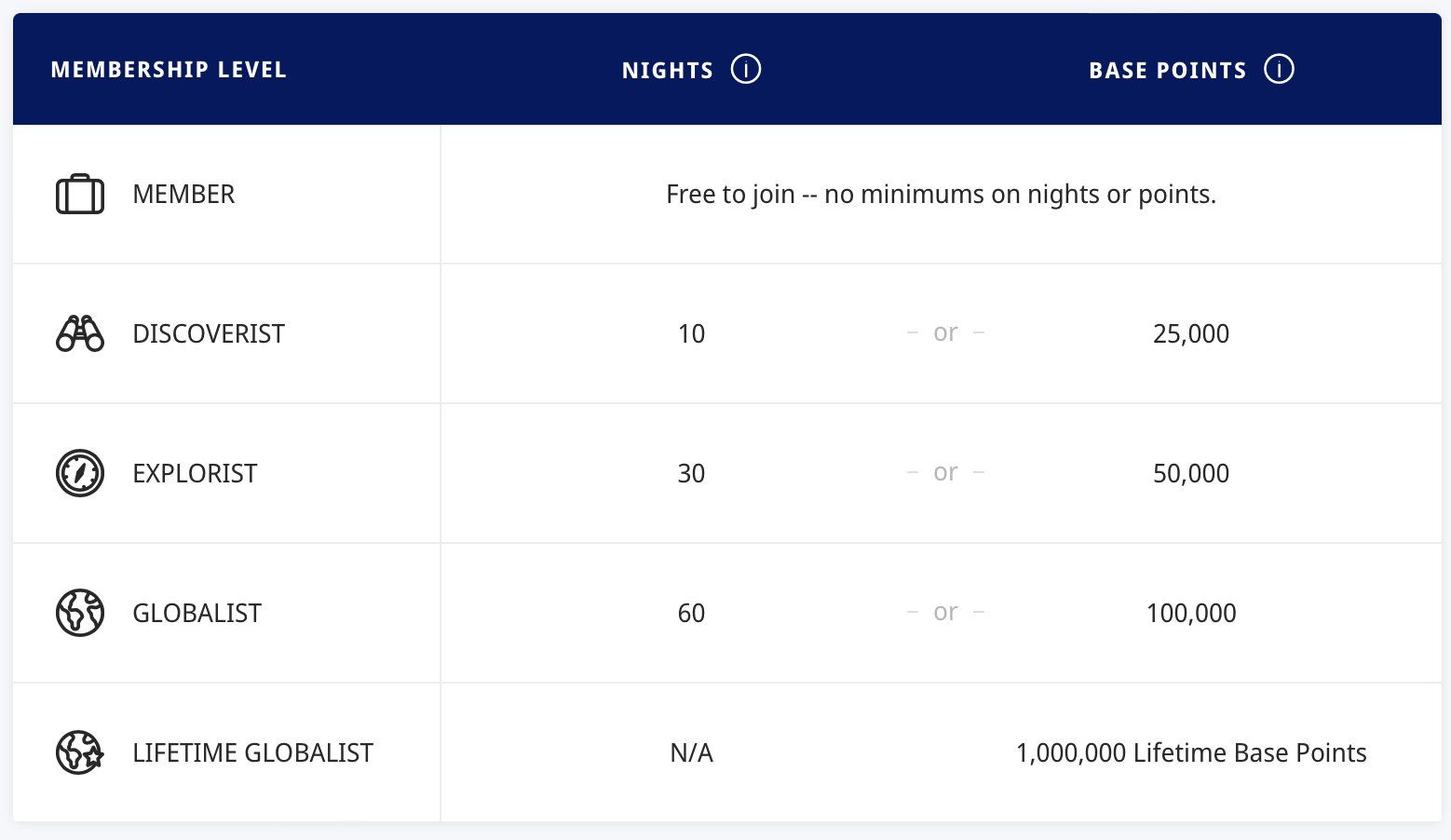The image size is (1451, 840).
Task: Click the Discoverist binoculars icon
Action: click(80, 333)
